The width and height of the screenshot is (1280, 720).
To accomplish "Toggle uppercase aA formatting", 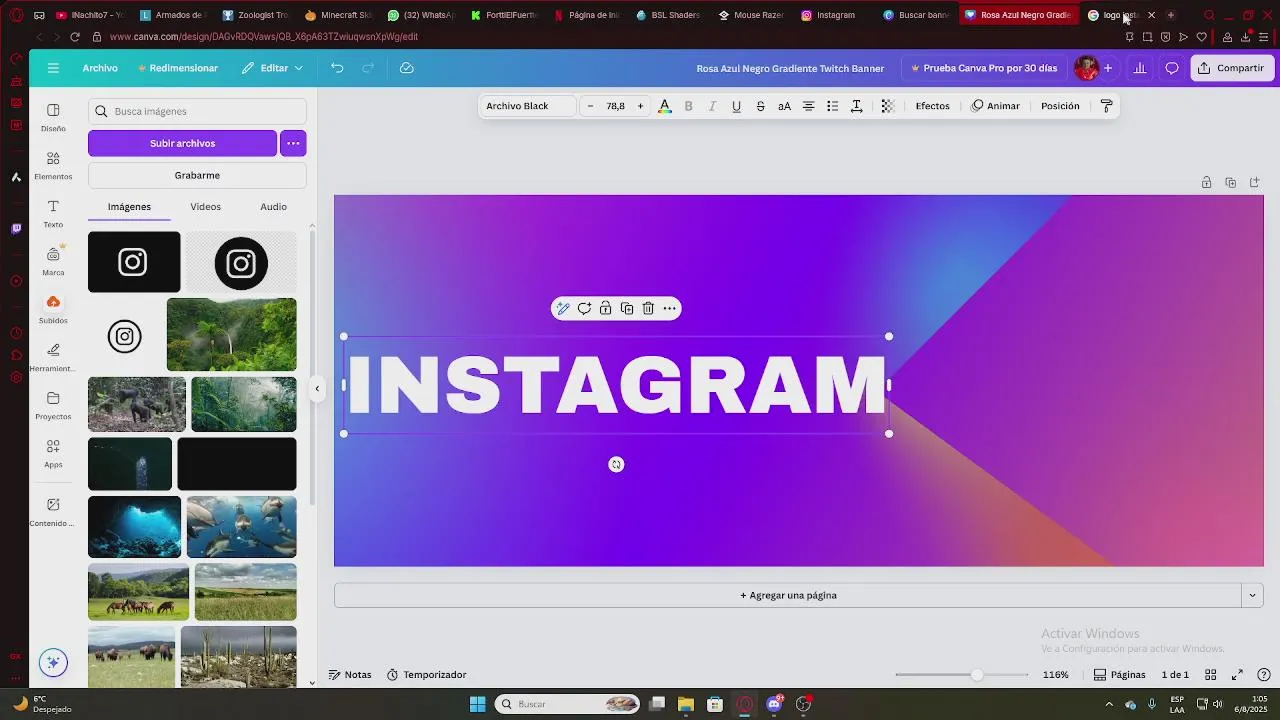I will [784, 106].
